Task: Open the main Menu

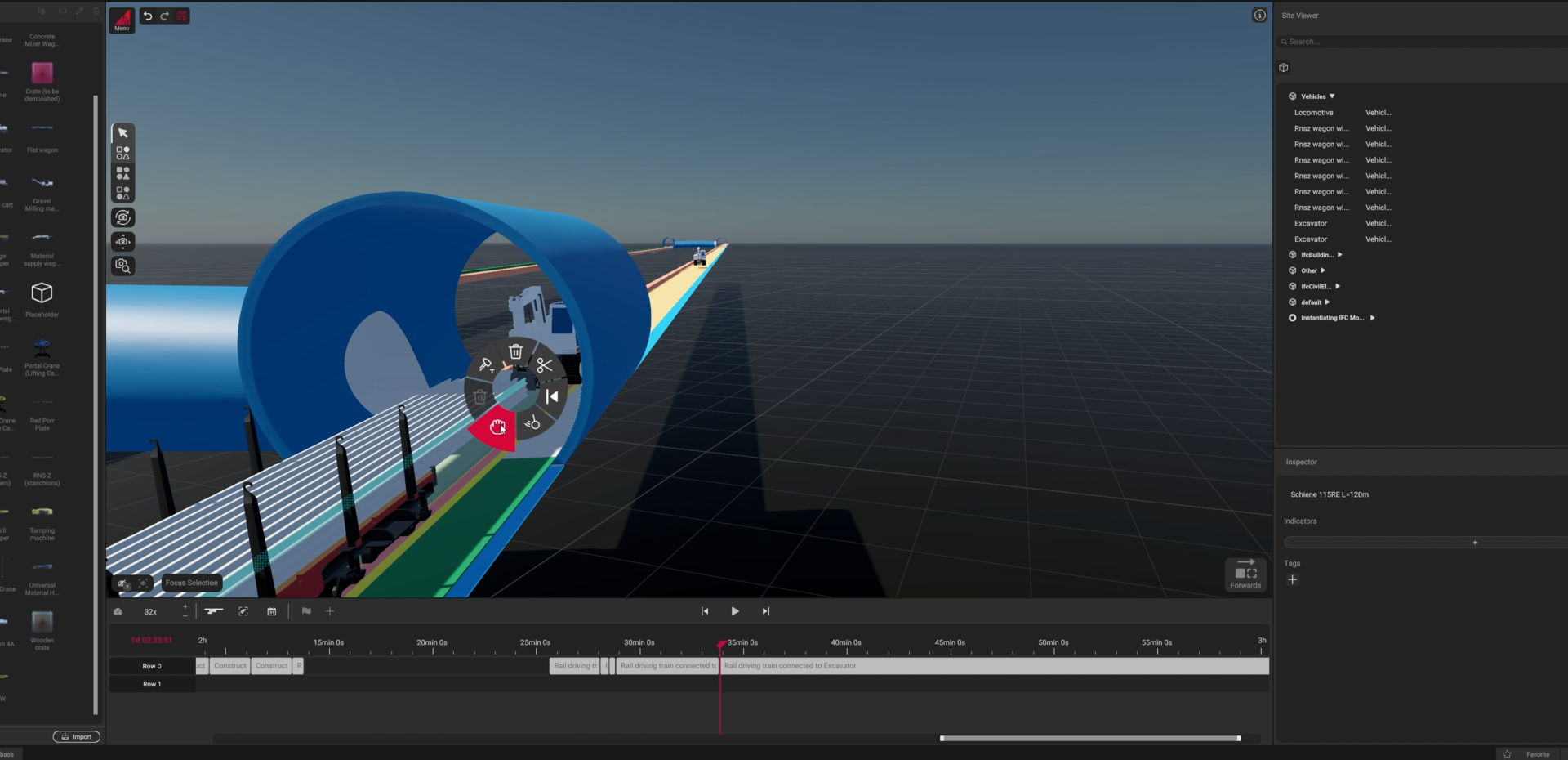Action: click(122, 20)
